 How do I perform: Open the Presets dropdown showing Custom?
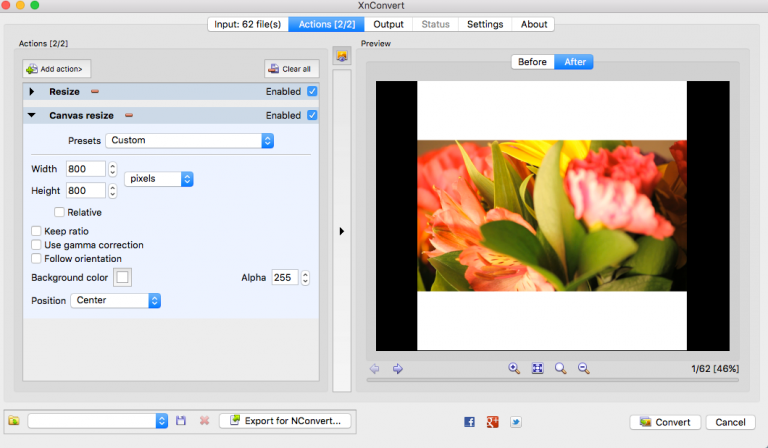190,141
